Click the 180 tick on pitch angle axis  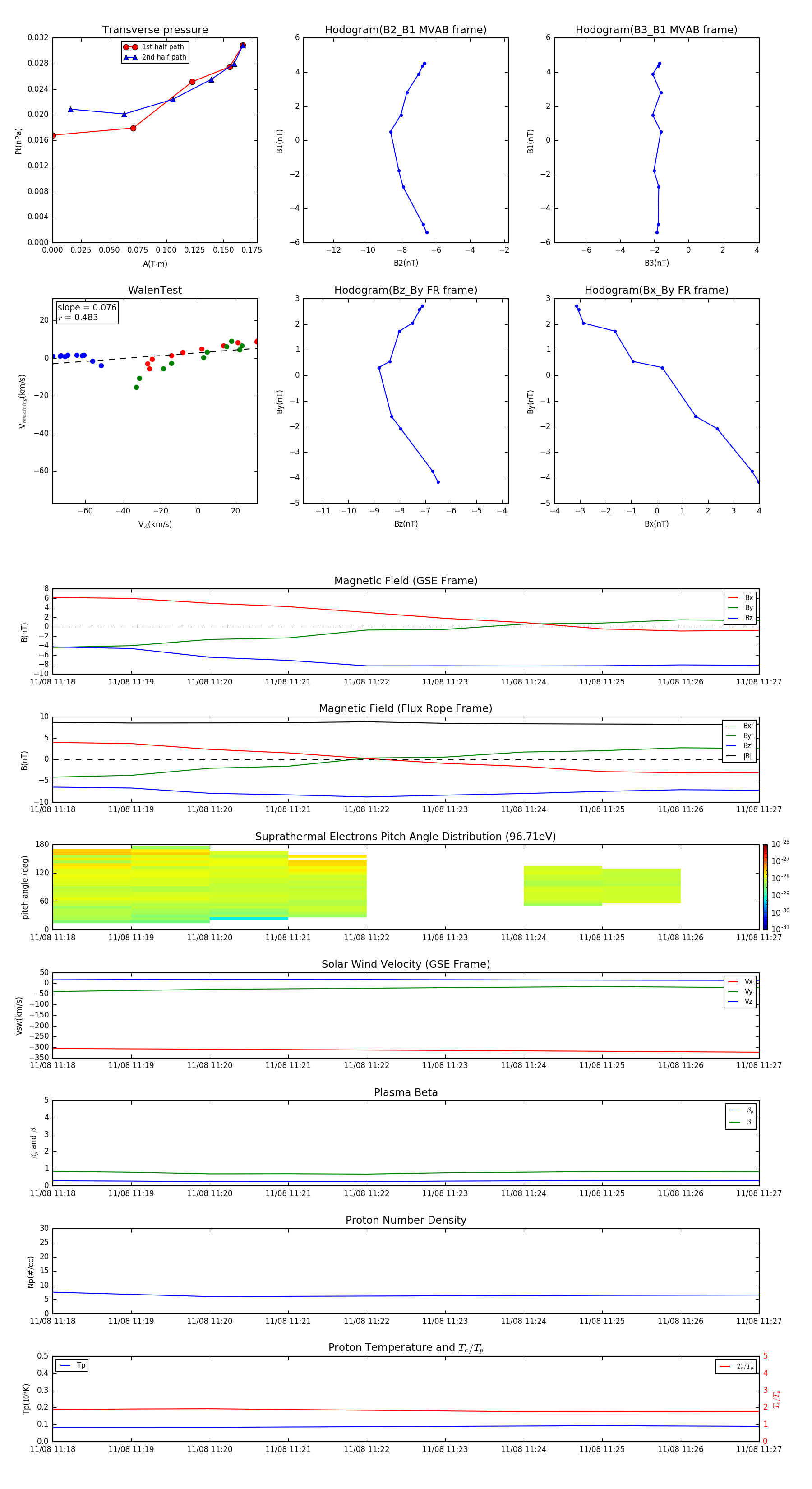pyautogui.click(x=42, y=845)
